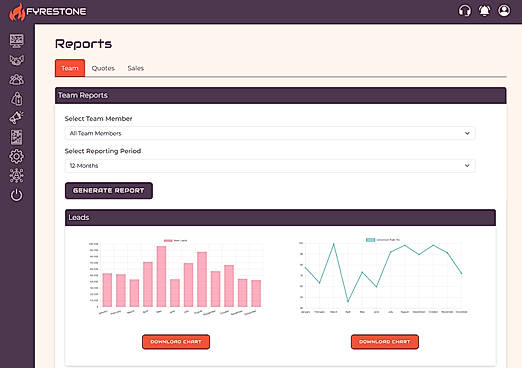Switch to the Quotes tab

pyautogui.click(x=103, y=68)
